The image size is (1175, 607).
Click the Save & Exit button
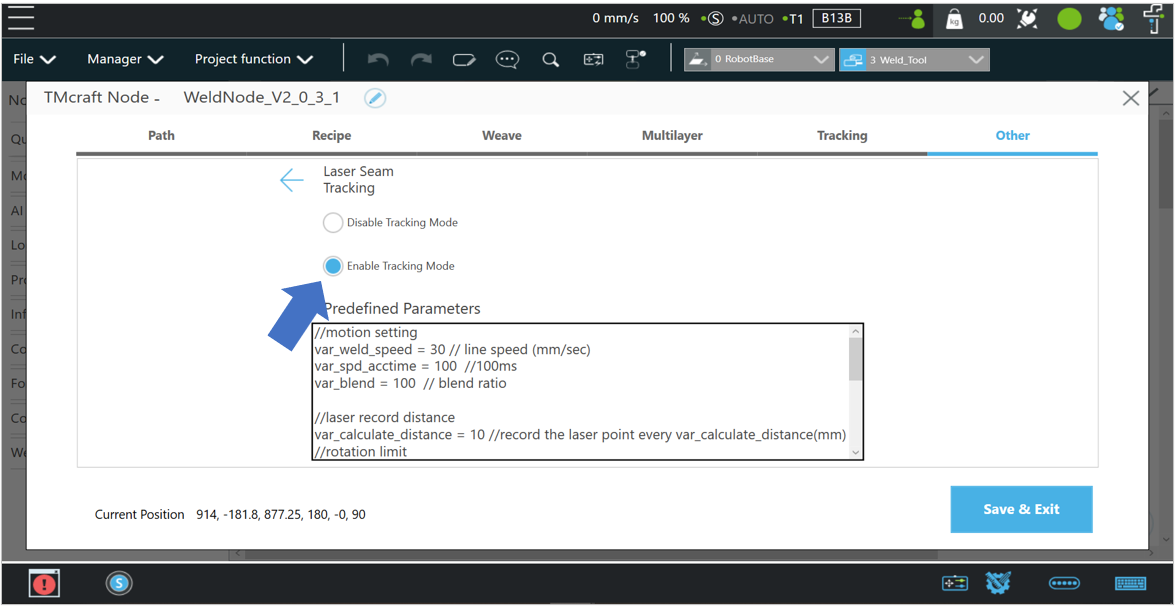[1021, 509]
